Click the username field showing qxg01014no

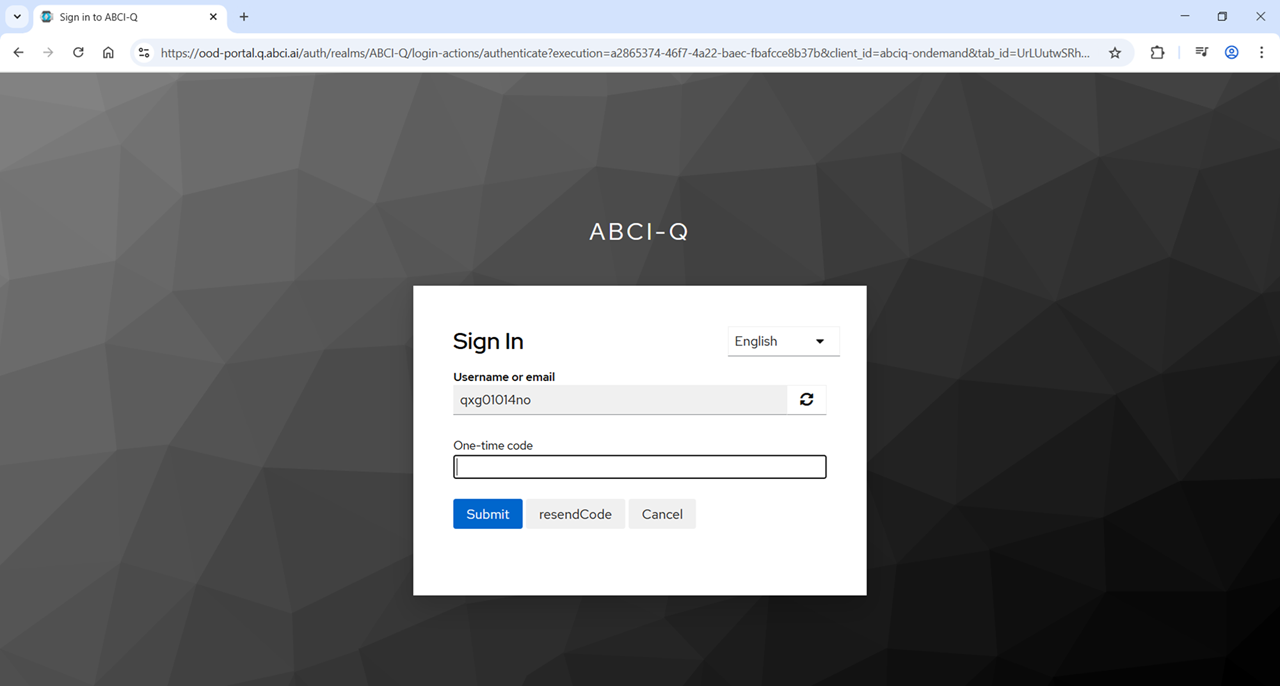[x=620, y=400]
